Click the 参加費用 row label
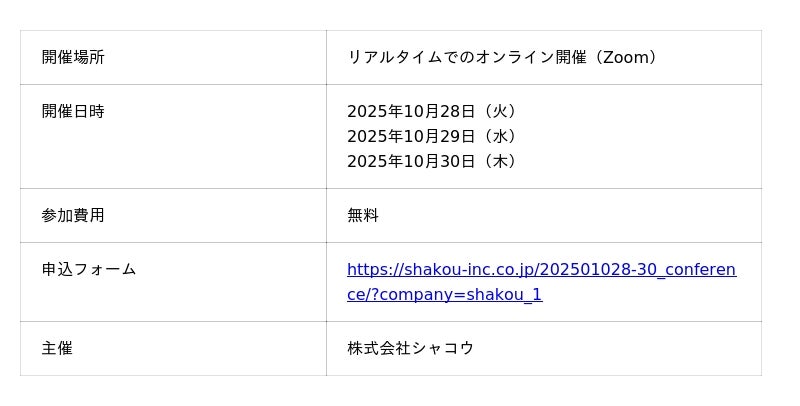The width and height of the screenshot is (800, 406). [x=73, y=215]
